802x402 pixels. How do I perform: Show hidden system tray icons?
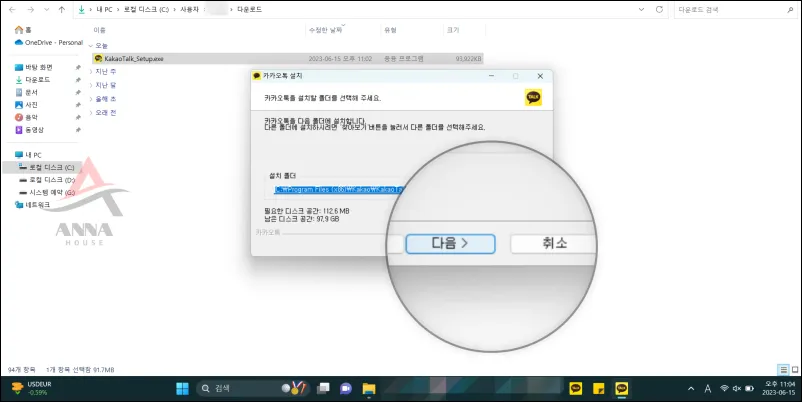pos(691,389)
